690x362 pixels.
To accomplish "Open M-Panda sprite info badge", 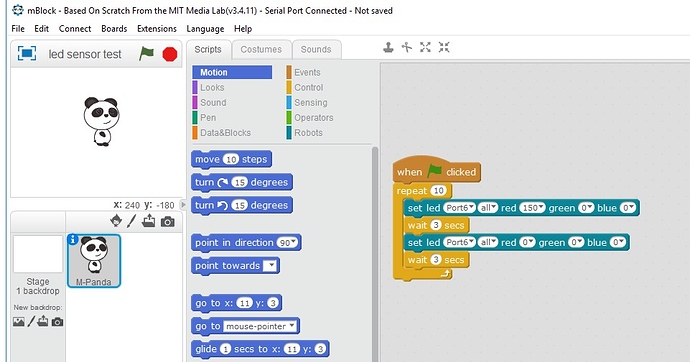I will pyautogui.click(x=73, y=239).
